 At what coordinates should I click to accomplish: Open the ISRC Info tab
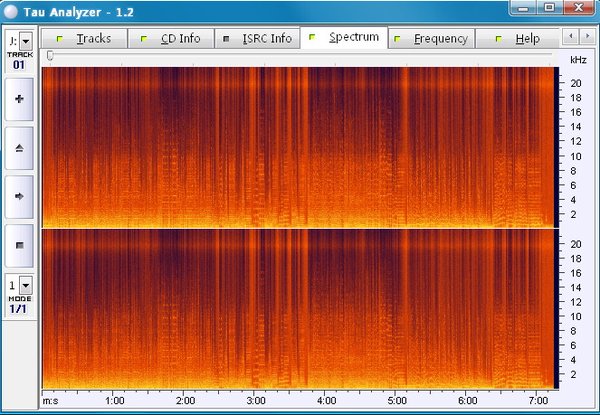coord(257,38)
